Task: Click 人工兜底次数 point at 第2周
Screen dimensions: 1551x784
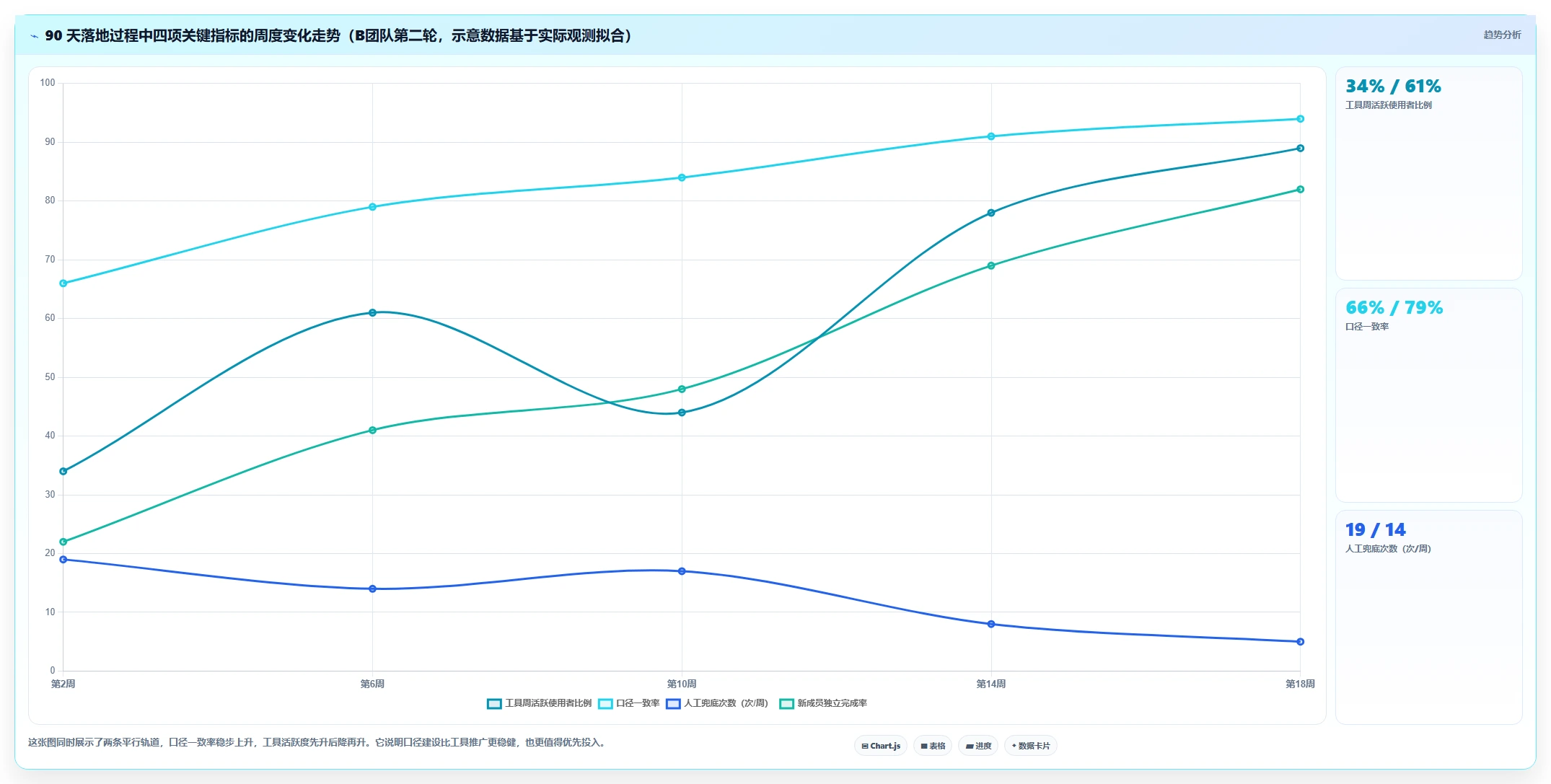Action: [x=63, y=560]
